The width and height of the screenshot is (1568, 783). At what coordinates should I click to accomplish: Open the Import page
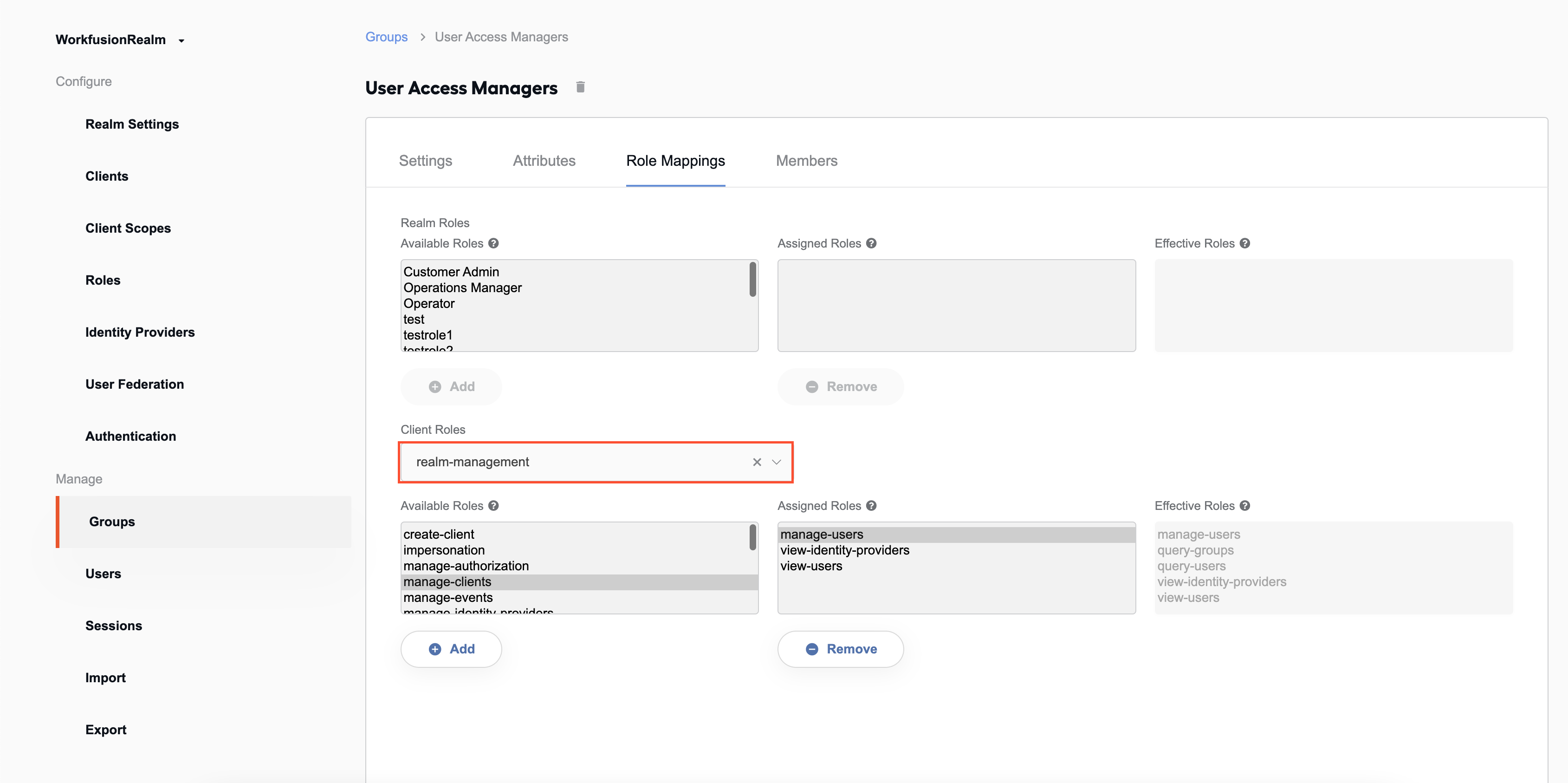pyautogui.click(x=105, y=679)
